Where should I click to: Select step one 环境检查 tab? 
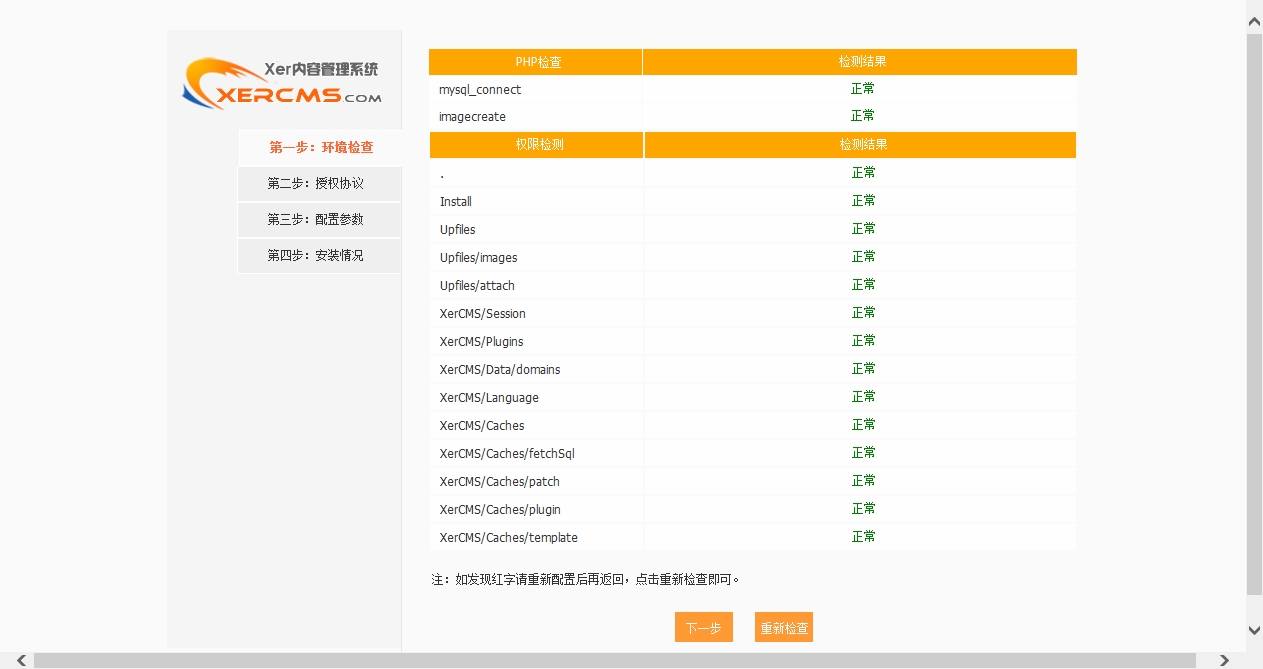click(320, 147)
